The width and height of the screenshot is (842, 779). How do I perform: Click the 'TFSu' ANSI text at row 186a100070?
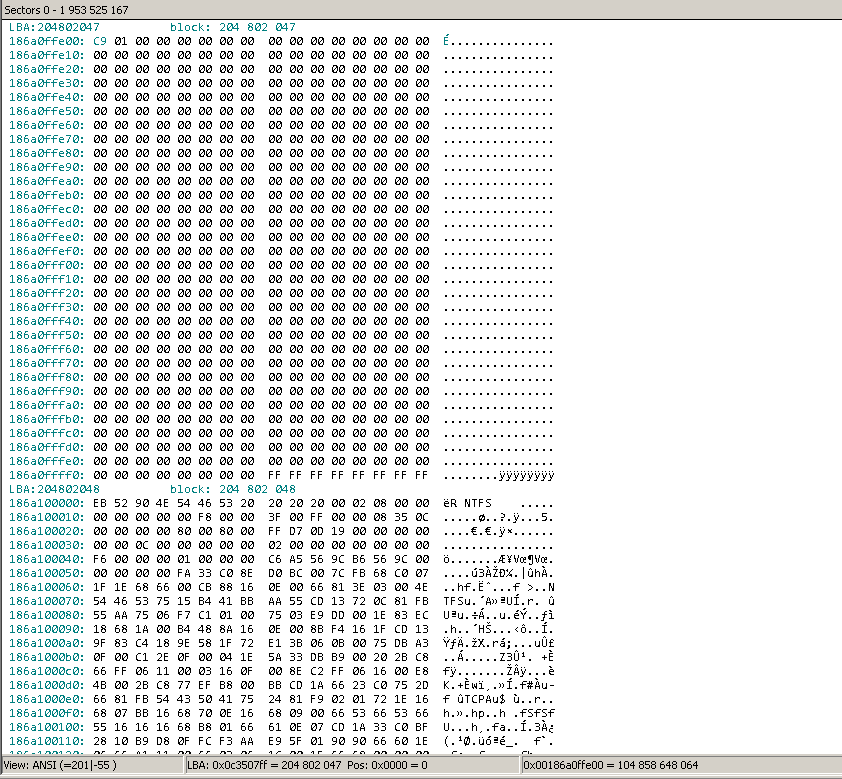tap(456, 601)
